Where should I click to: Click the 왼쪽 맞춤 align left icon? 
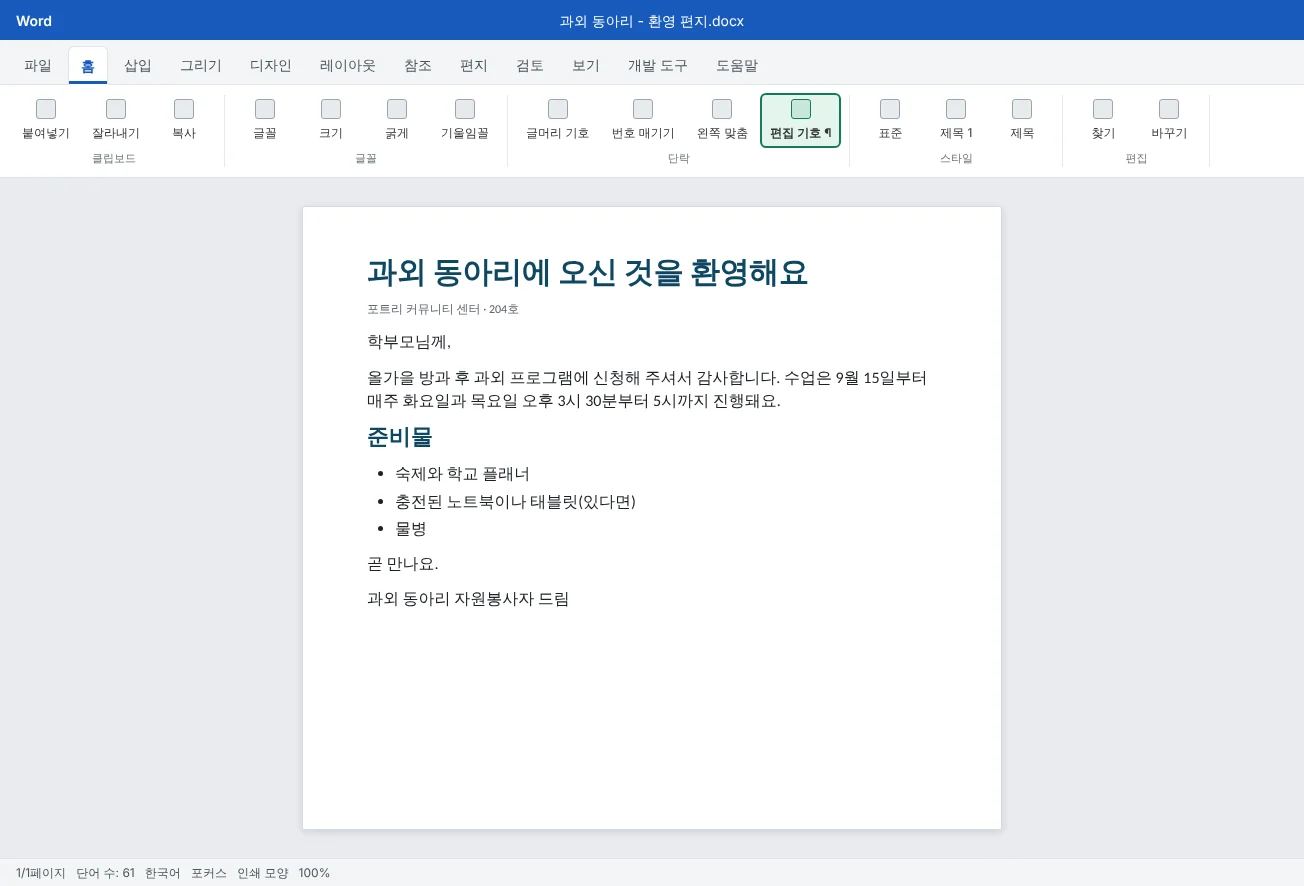click(x=722, y=109)
